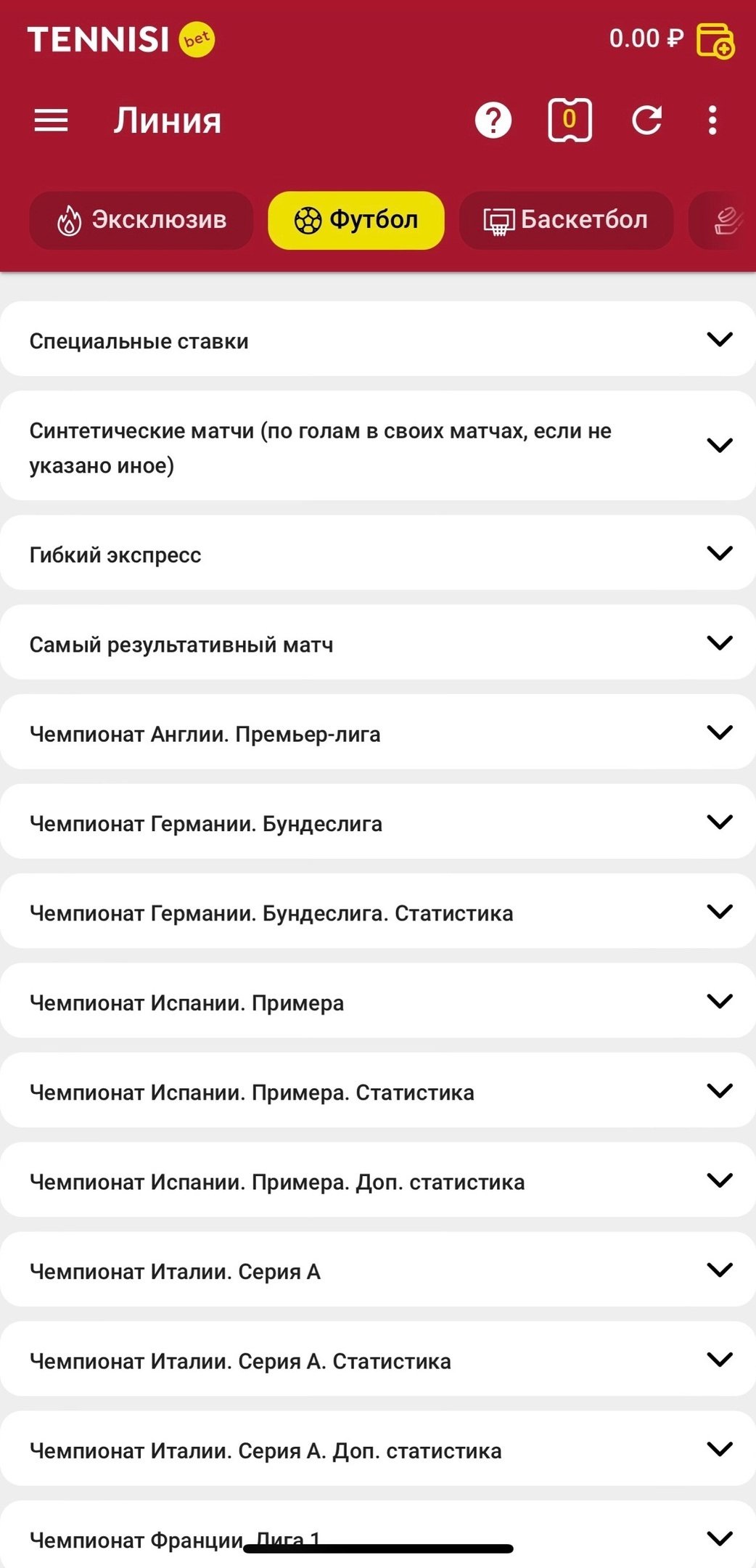Expand the Специальные ставки section
The width and height of the screenshot is (756, 1568).
pyautogui.click(x=377, y=340)
